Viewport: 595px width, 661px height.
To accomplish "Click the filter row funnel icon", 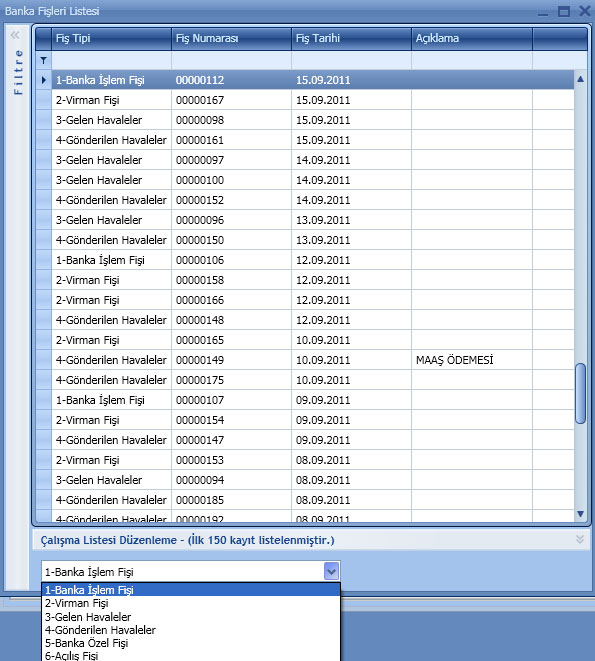I will tap(43, 61).
